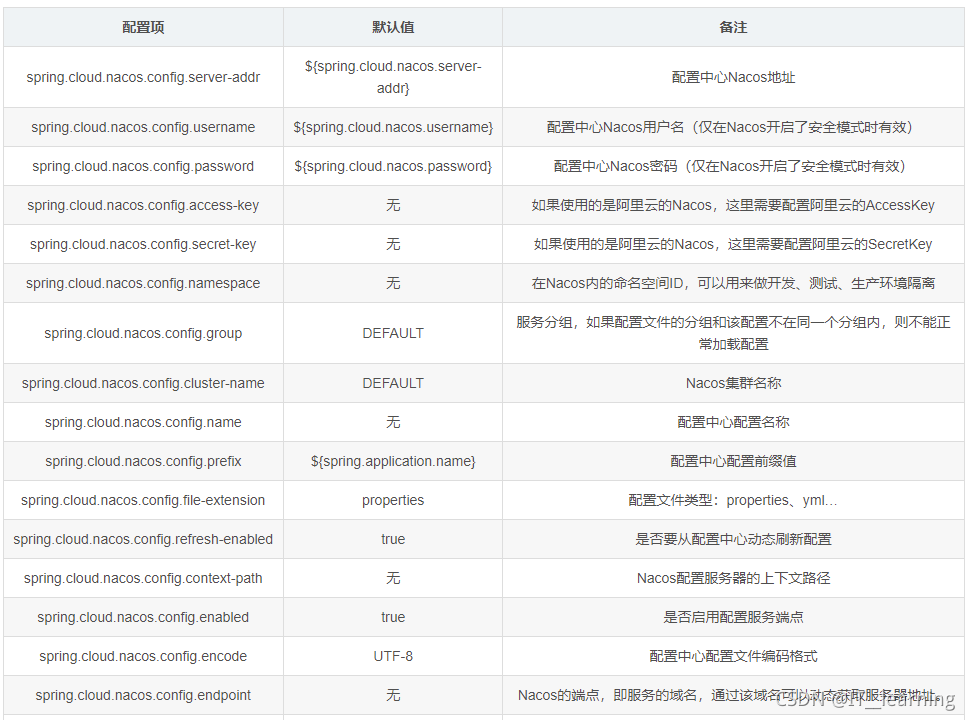This screenshot has width=970, height=720.
Task: Select spring.cloud.nacos.config.secret-key cell
Action: 143,244
